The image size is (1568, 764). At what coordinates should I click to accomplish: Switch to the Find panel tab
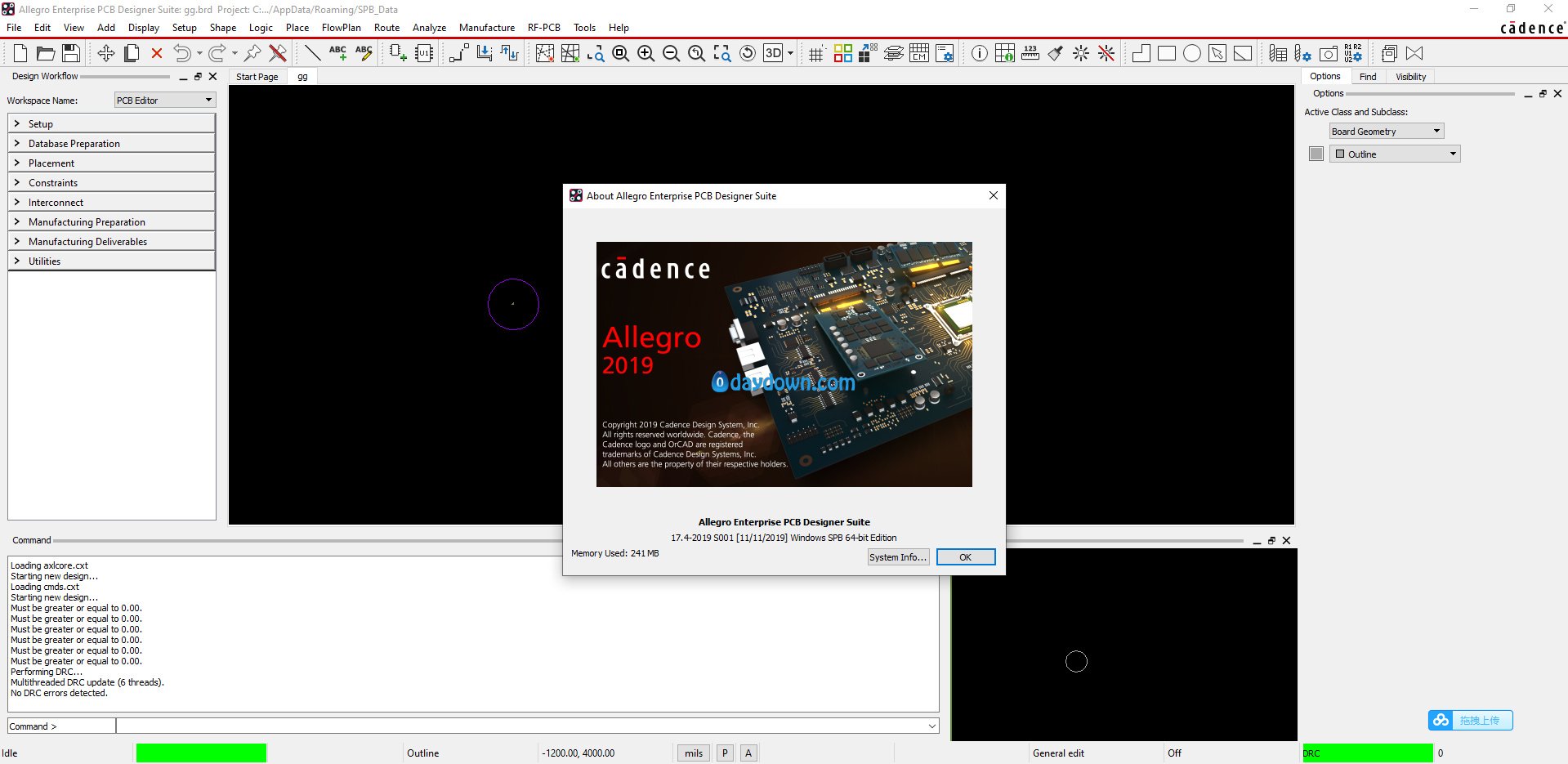[x=1368, y=77]
